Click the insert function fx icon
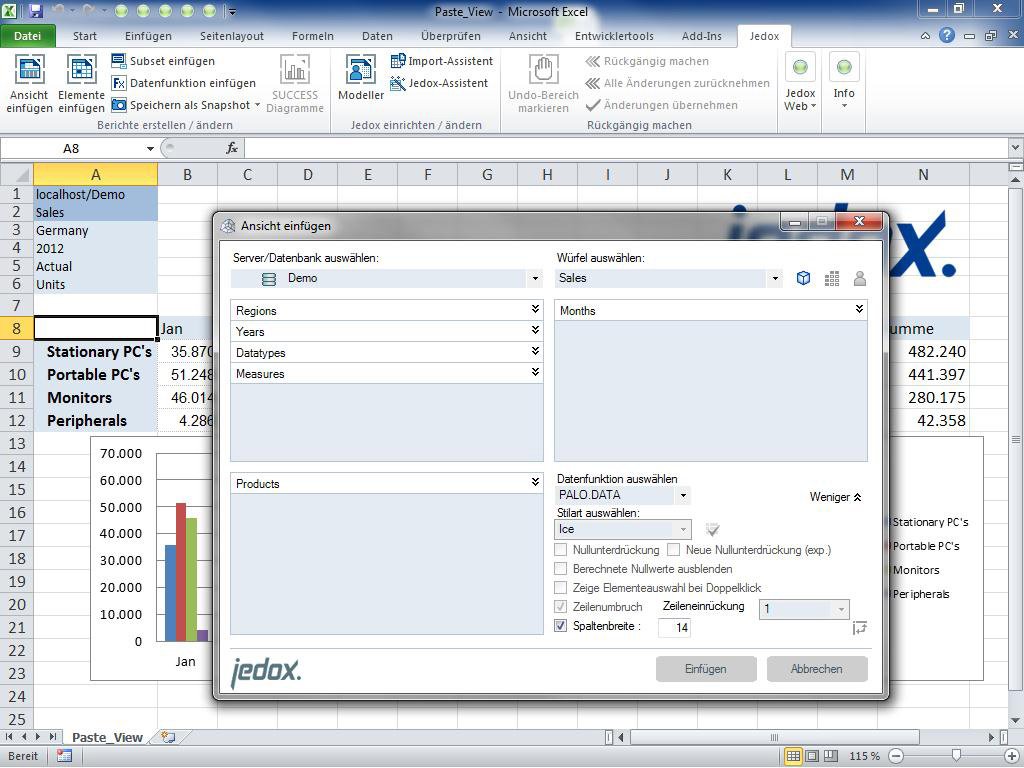1024x768 pixels. pyautogui.click(x=232, y=148)
